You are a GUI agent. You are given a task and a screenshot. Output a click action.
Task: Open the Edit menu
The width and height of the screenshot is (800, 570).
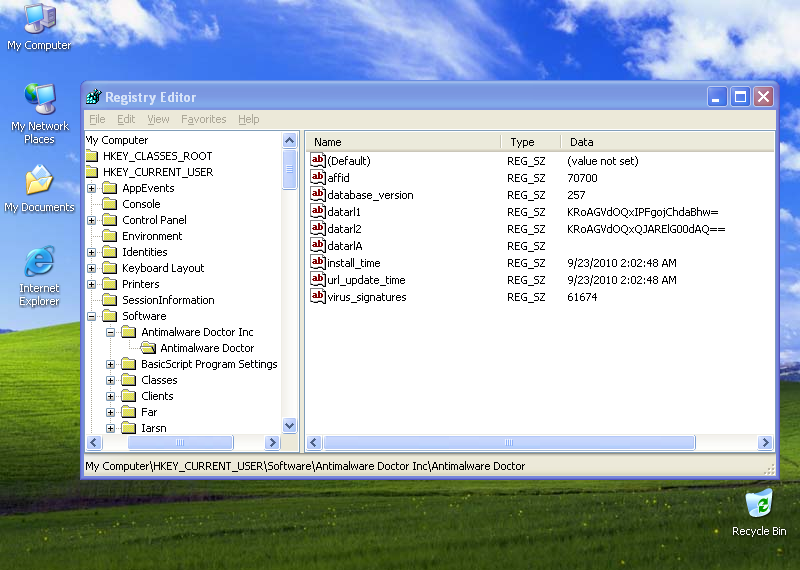[x=126, y=119]
